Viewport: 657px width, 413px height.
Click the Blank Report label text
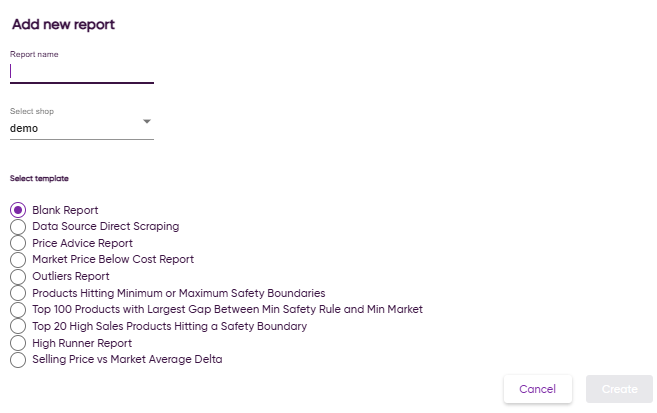[65, 210]
